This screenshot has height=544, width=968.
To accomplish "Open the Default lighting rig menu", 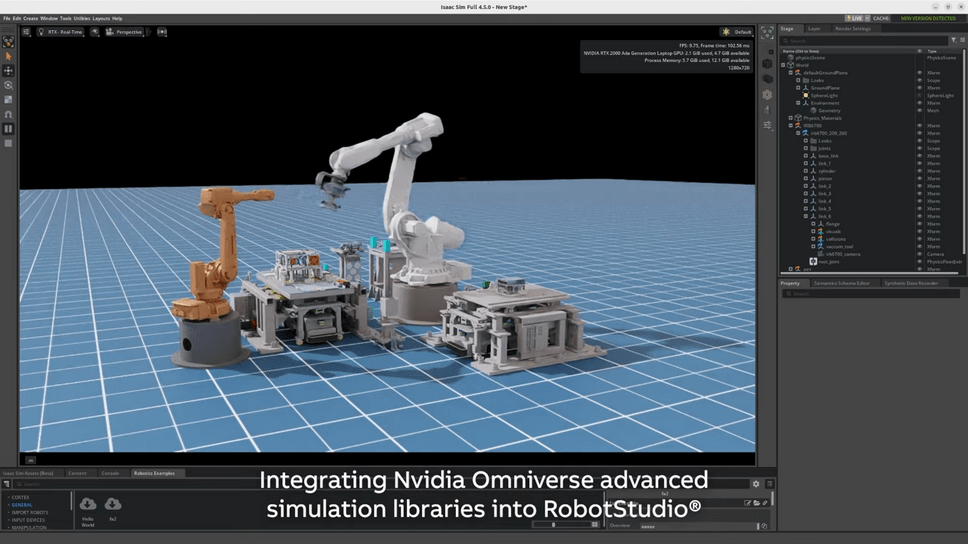I will coord(737,31).
